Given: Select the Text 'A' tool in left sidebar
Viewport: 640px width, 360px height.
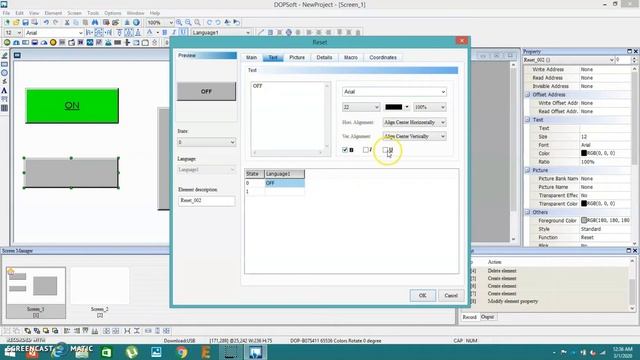Looking at the screenshot, I should coord(4,91).
